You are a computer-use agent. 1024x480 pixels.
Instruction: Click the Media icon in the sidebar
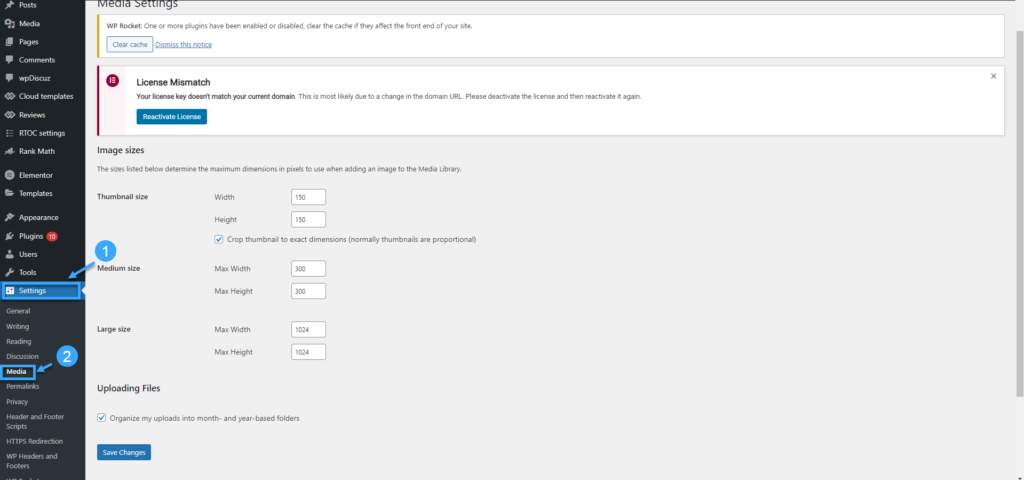click(9, 23)
